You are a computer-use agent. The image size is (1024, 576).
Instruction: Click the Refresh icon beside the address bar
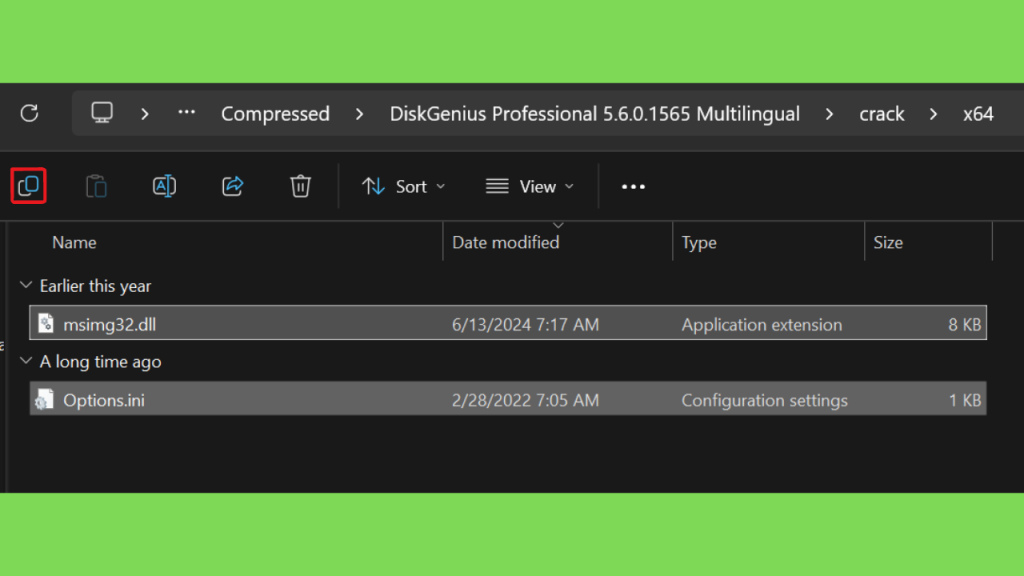[x=29, y=113]
